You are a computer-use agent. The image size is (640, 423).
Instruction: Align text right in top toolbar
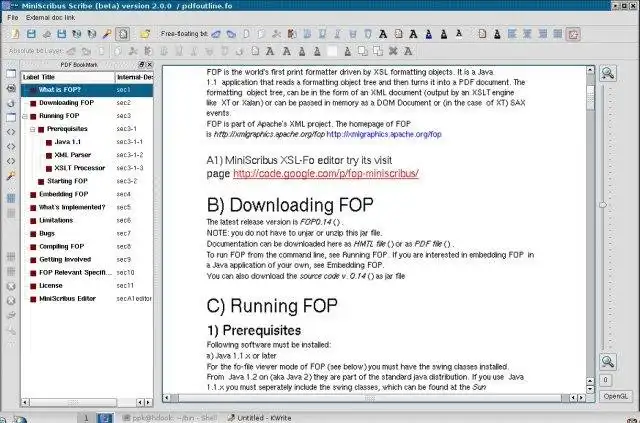point(542,34)
